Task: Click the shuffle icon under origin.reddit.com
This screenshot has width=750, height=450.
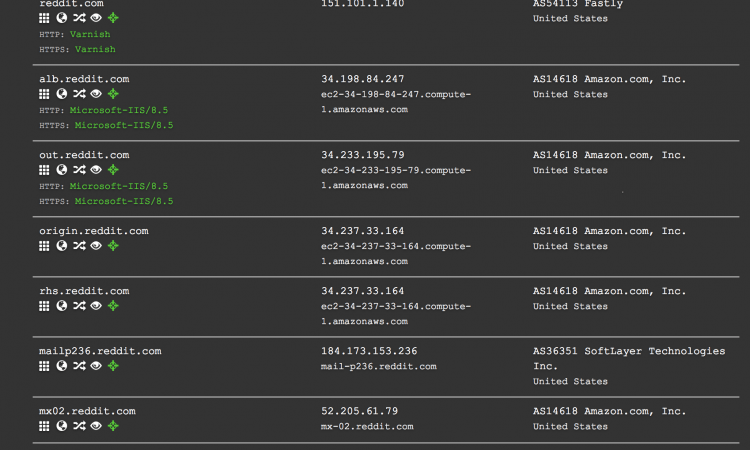Action: 79,246
